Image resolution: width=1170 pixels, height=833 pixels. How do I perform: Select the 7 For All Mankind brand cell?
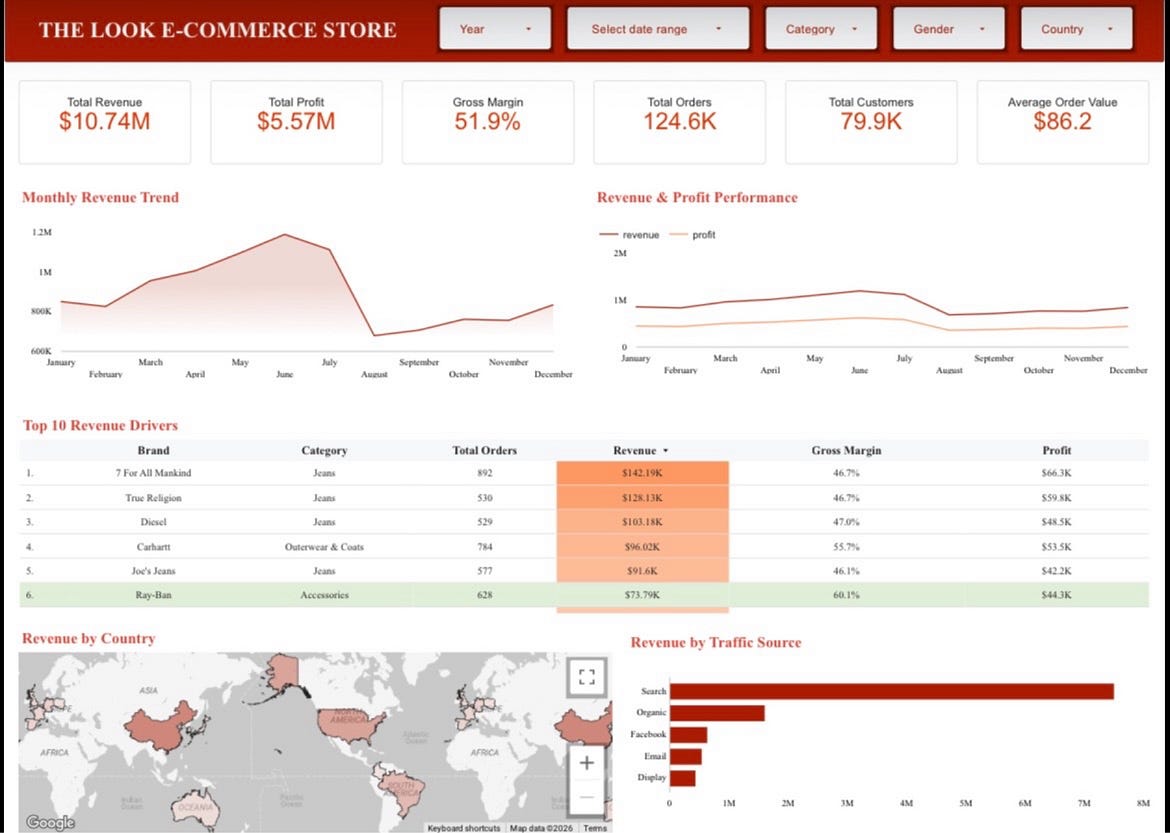click(153, 472)
